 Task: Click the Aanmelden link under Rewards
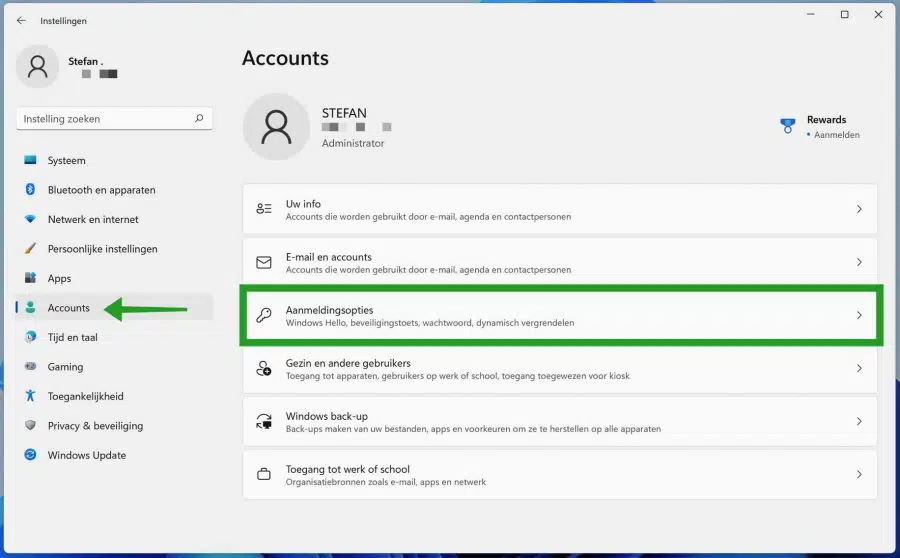[x=836, y=134]
